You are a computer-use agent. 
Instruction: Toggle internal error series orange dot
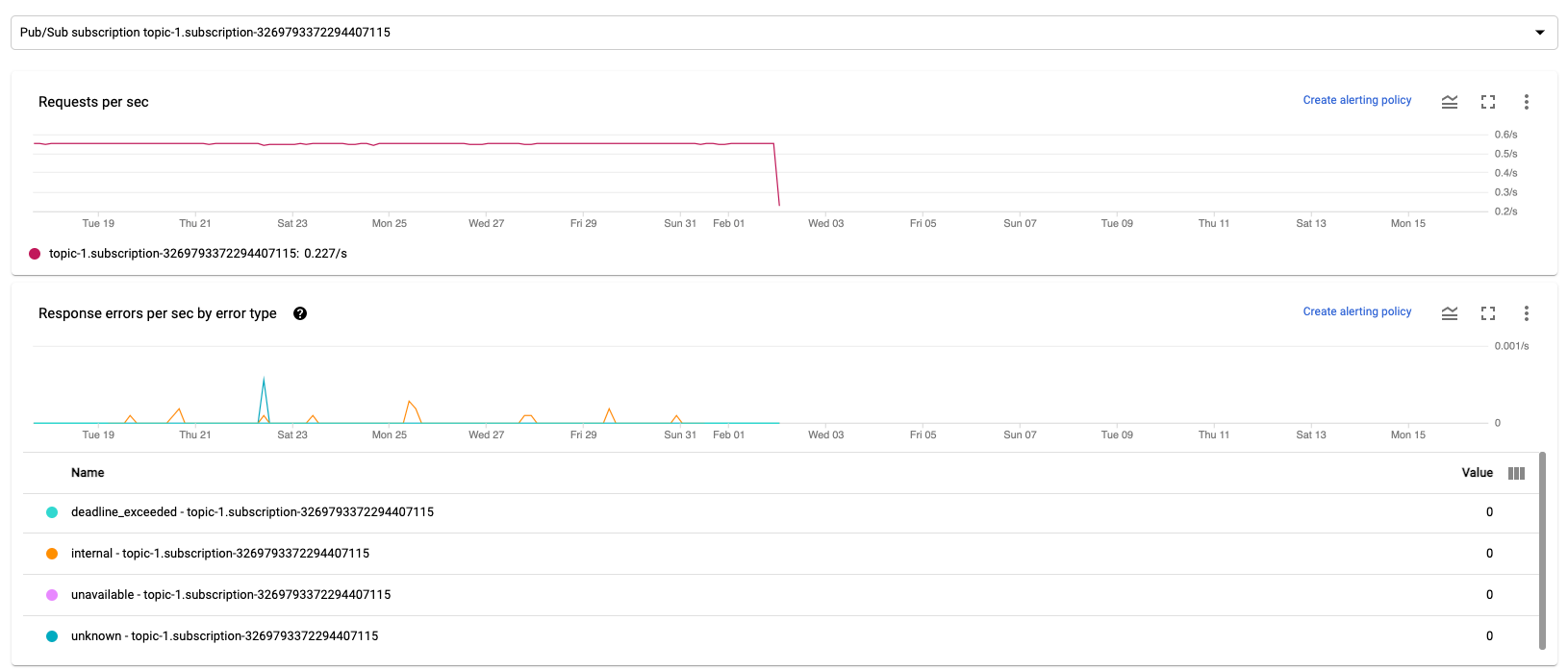pyautogui.click(x=52, y=554)
